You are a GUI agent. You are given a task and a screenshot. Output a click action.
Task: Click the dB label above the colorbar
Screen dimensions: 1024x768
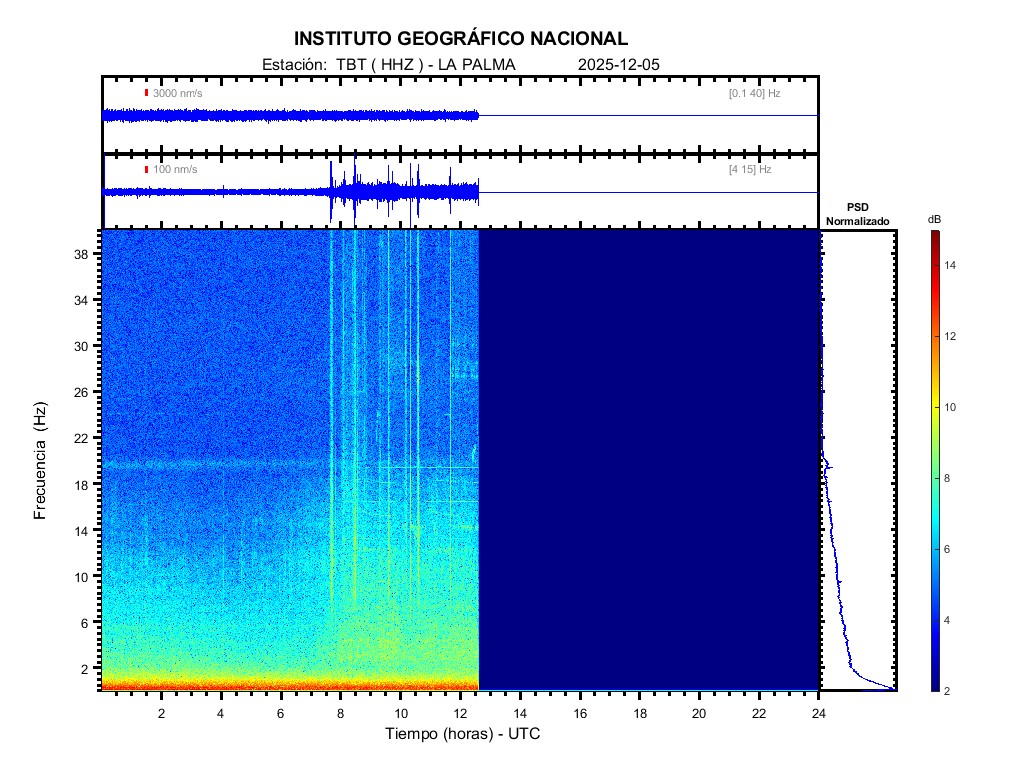click(934, 219)
